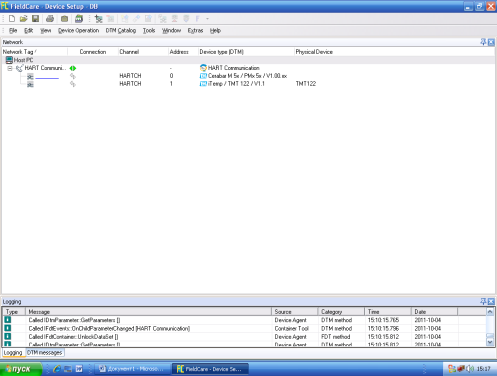
Task: Click info icon on UnlockDataSet log row
Action: [7, 336]
